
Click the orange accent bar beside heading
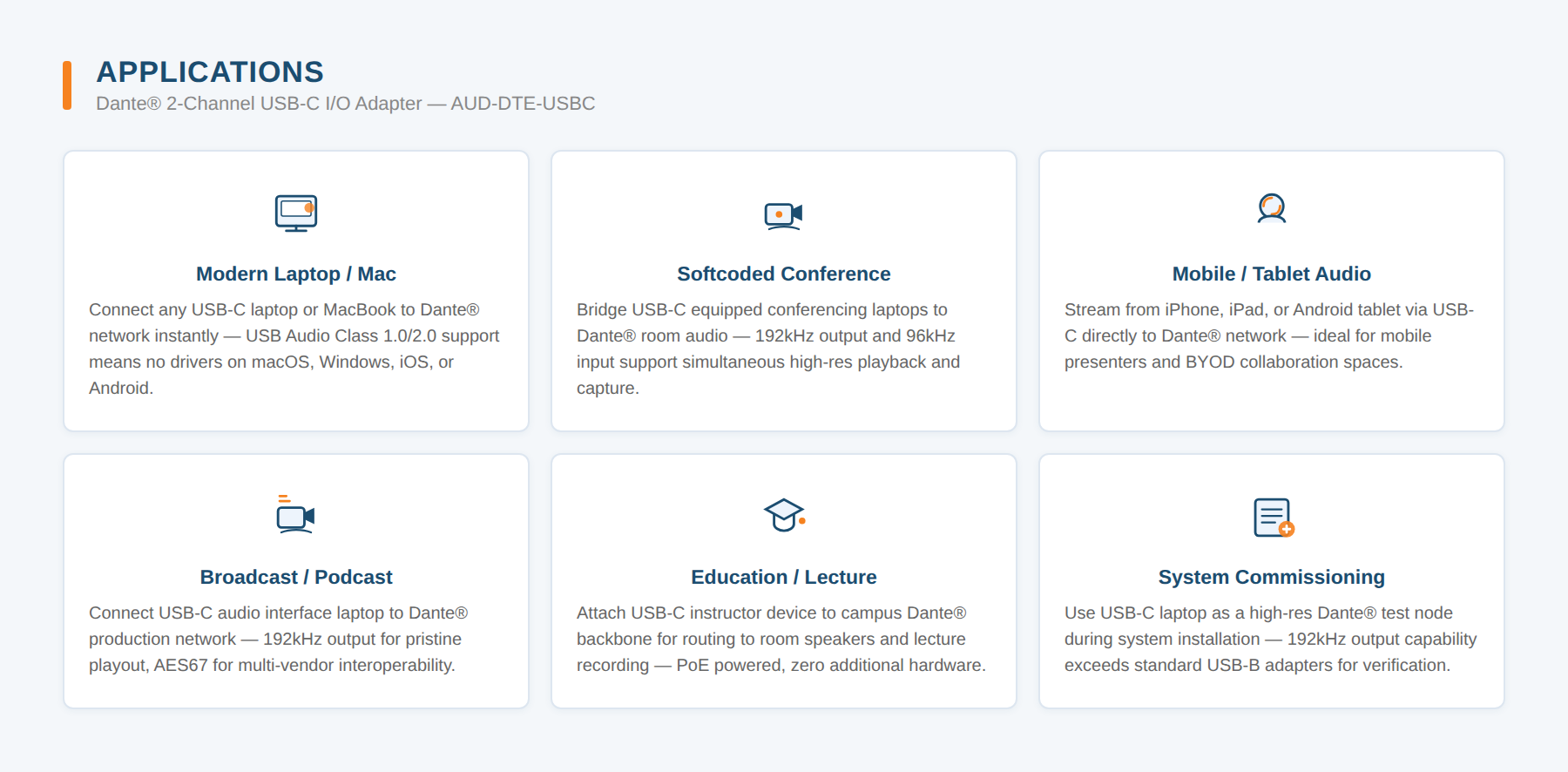[x=67, y=85]
